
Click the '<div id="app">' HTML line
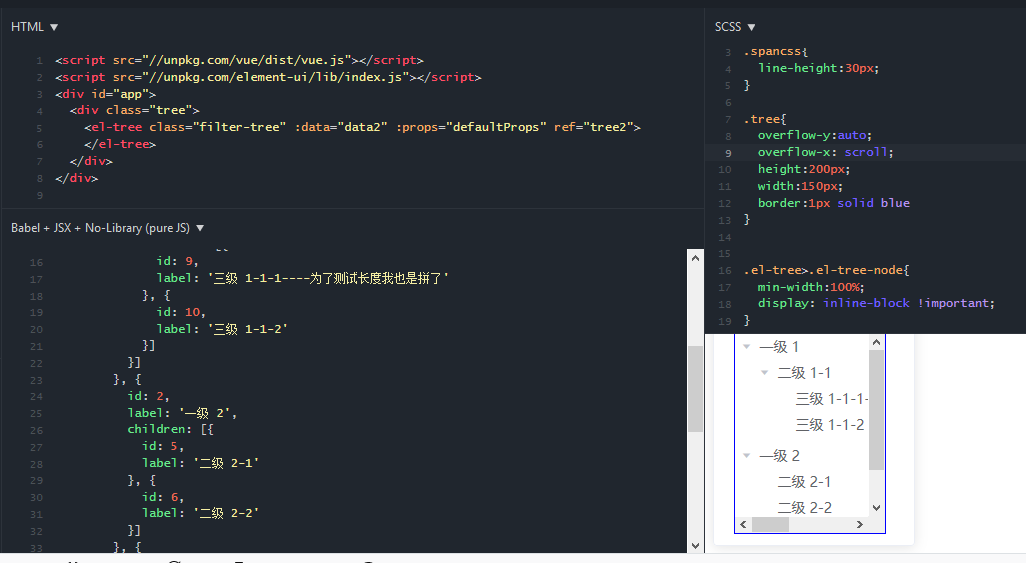pos(105,94)
